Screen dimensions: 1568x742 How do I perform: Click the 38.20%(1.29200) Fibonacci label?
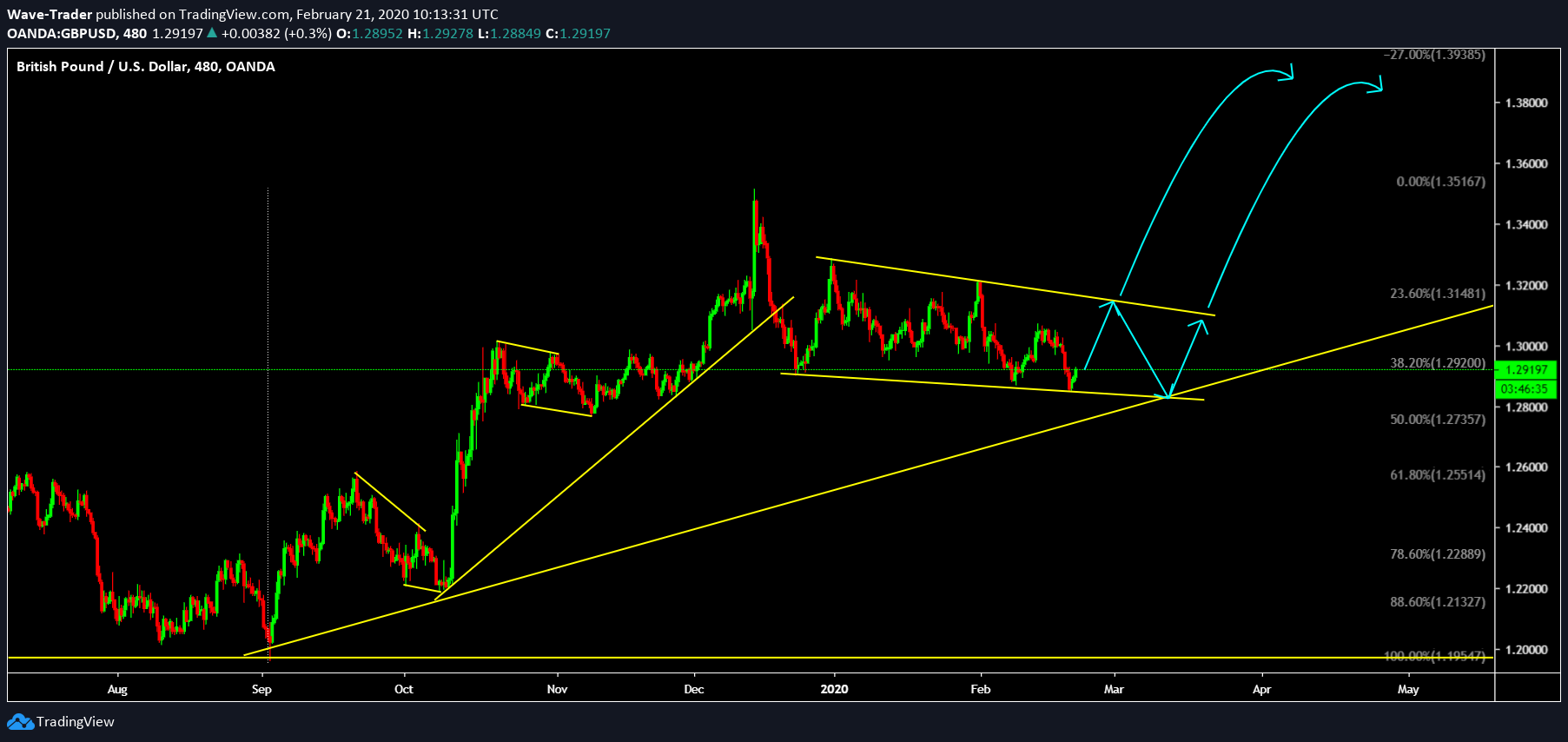pyautogui.click(x=1438, y=363)
